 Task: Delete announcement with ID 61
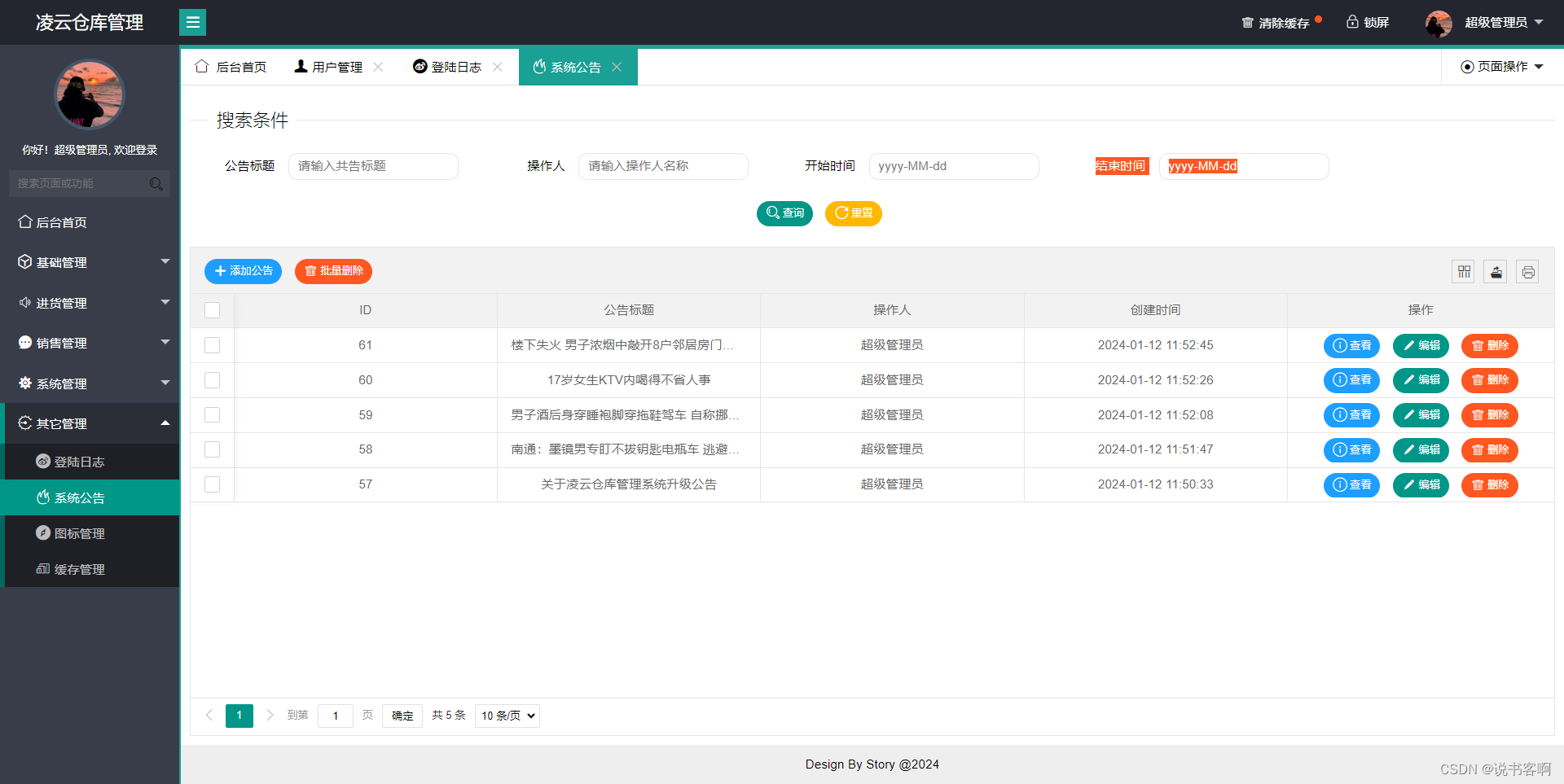point(1490,346)
